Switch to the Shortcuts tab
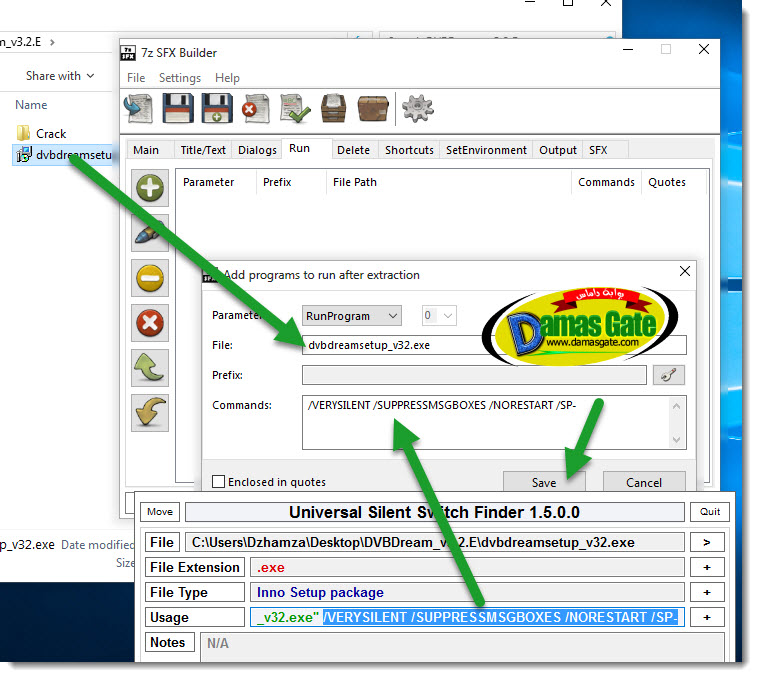This screenshot has width=757, height=677. click(x=409, y=150)
